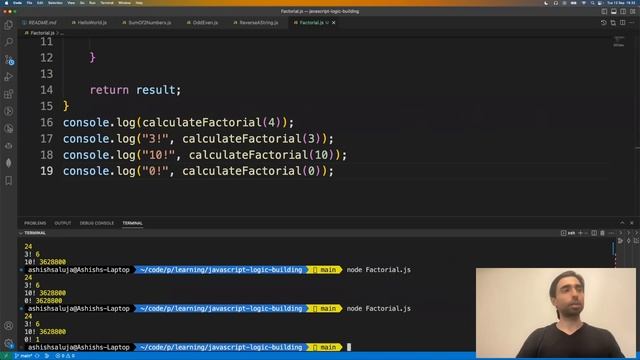The height and width of the screenshot is (360, 640).
Task: Open the File menu
Action: point(29,3)
